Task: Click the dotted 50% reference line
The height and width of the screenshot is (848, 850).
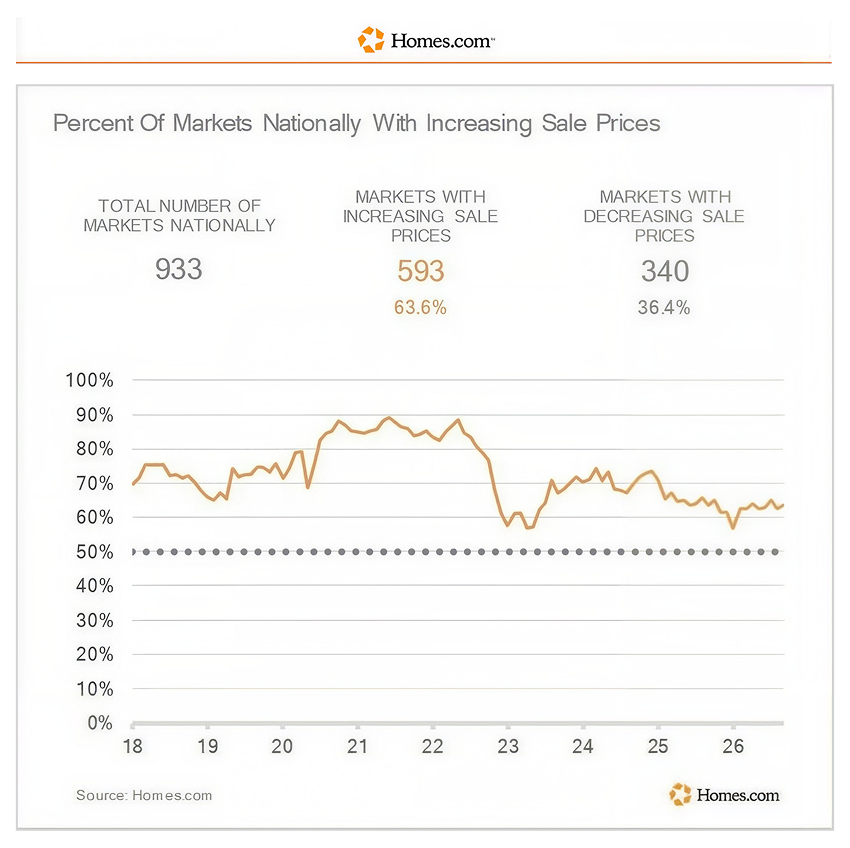Action: pyautogui.click(x=455, y=552)
